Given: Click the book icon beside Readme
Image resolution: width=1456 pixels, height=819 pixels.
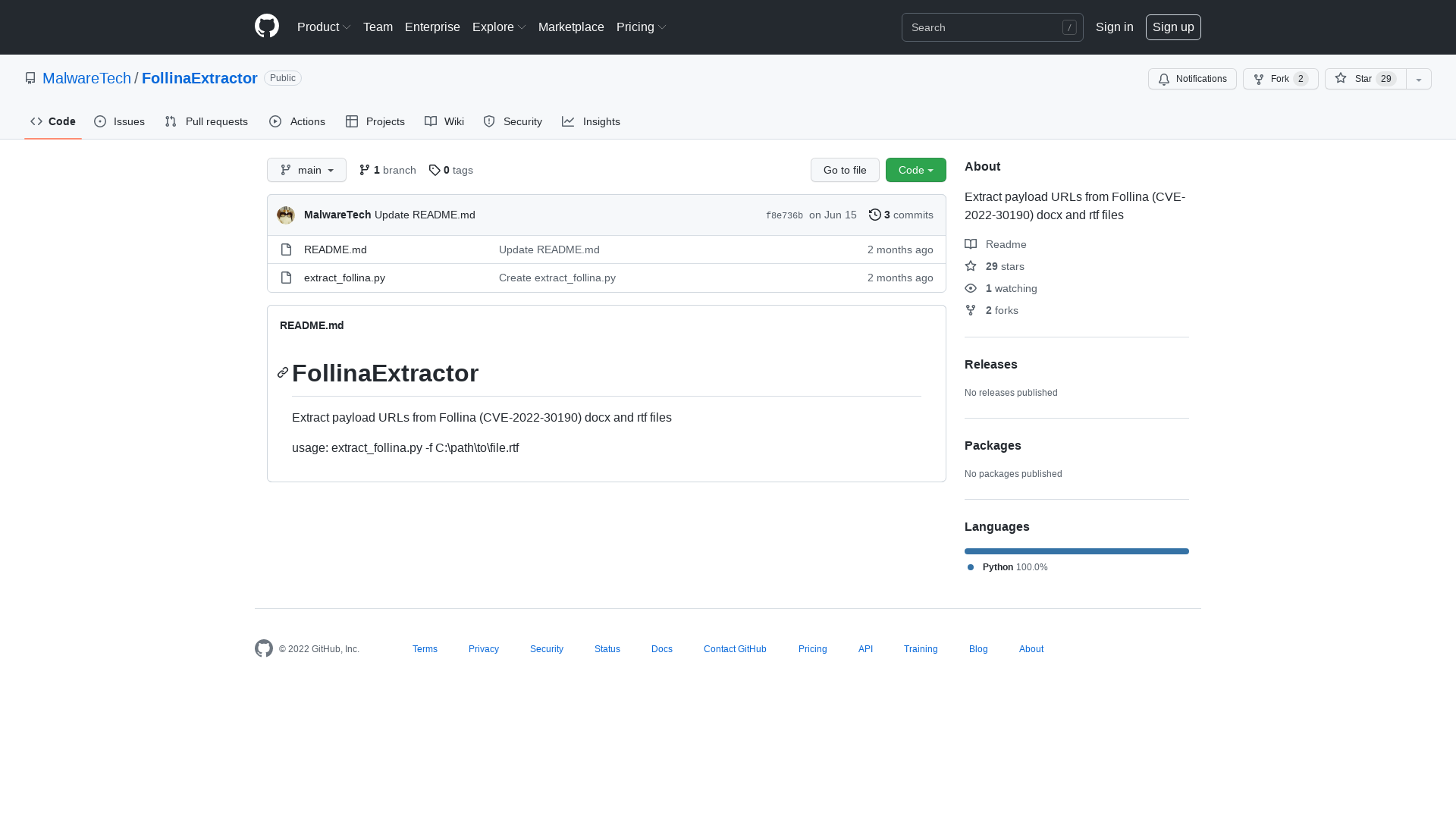Looking at the screenshot, I should click(971, 244).
